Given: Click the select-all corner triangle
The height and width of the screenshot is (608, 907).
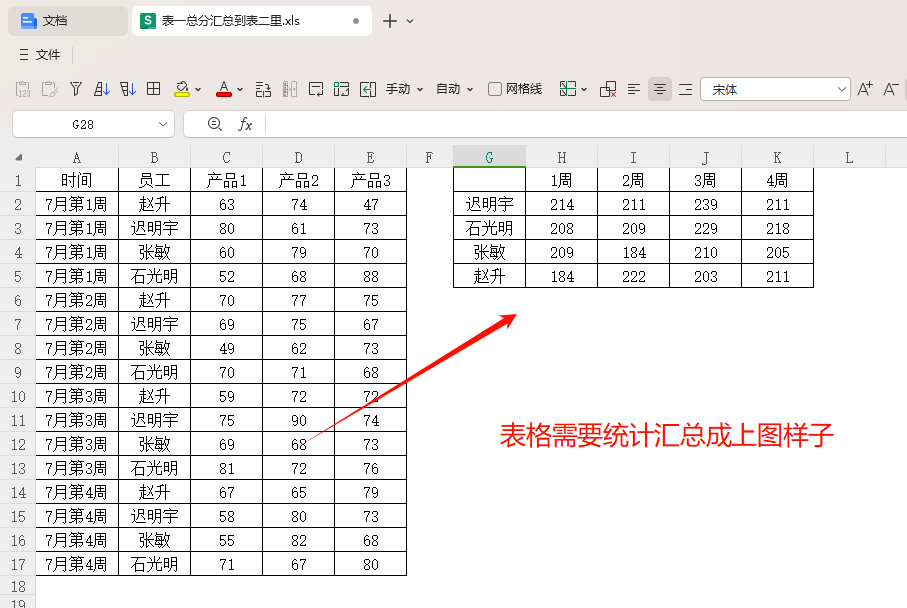Looking at the screenshot, I should tap(19, 157).
